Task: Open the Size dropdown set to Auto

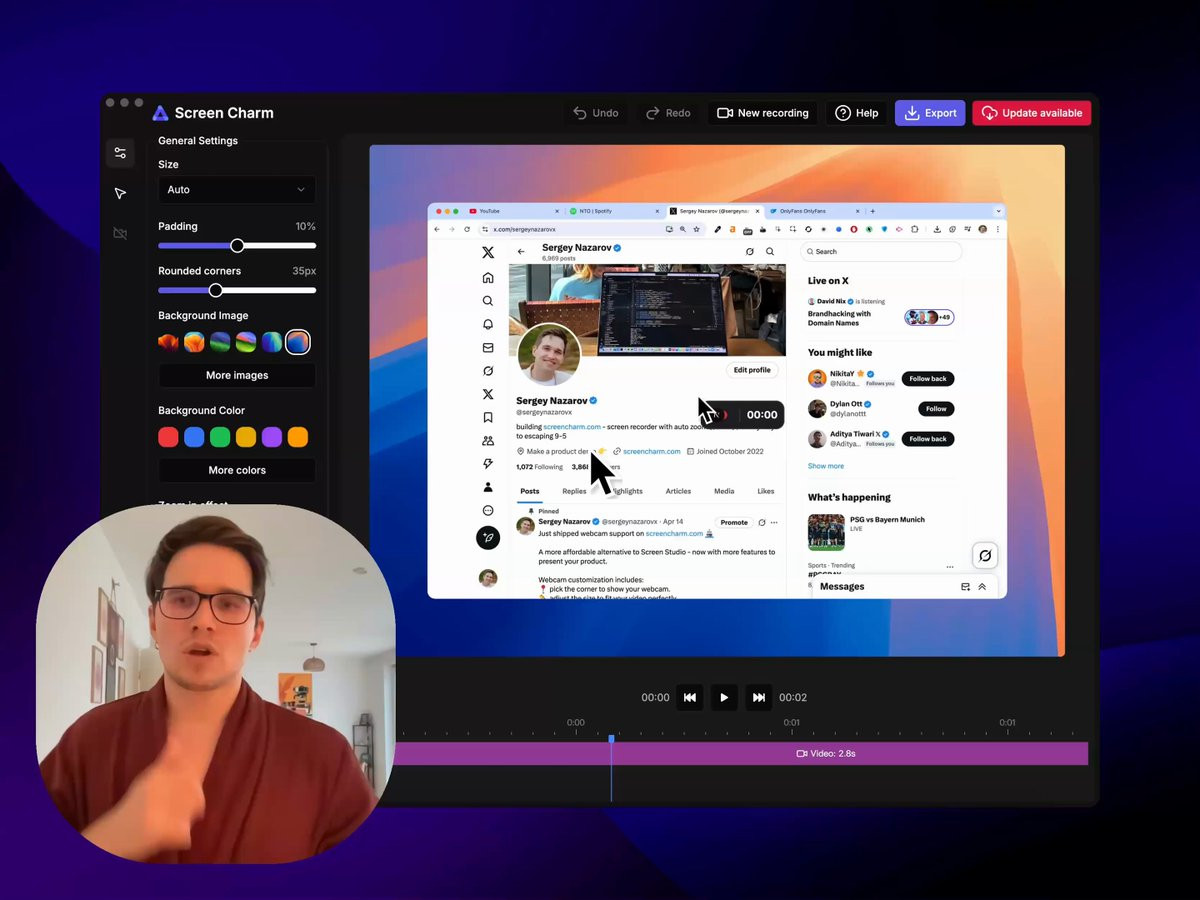Action: click(237, 190)
